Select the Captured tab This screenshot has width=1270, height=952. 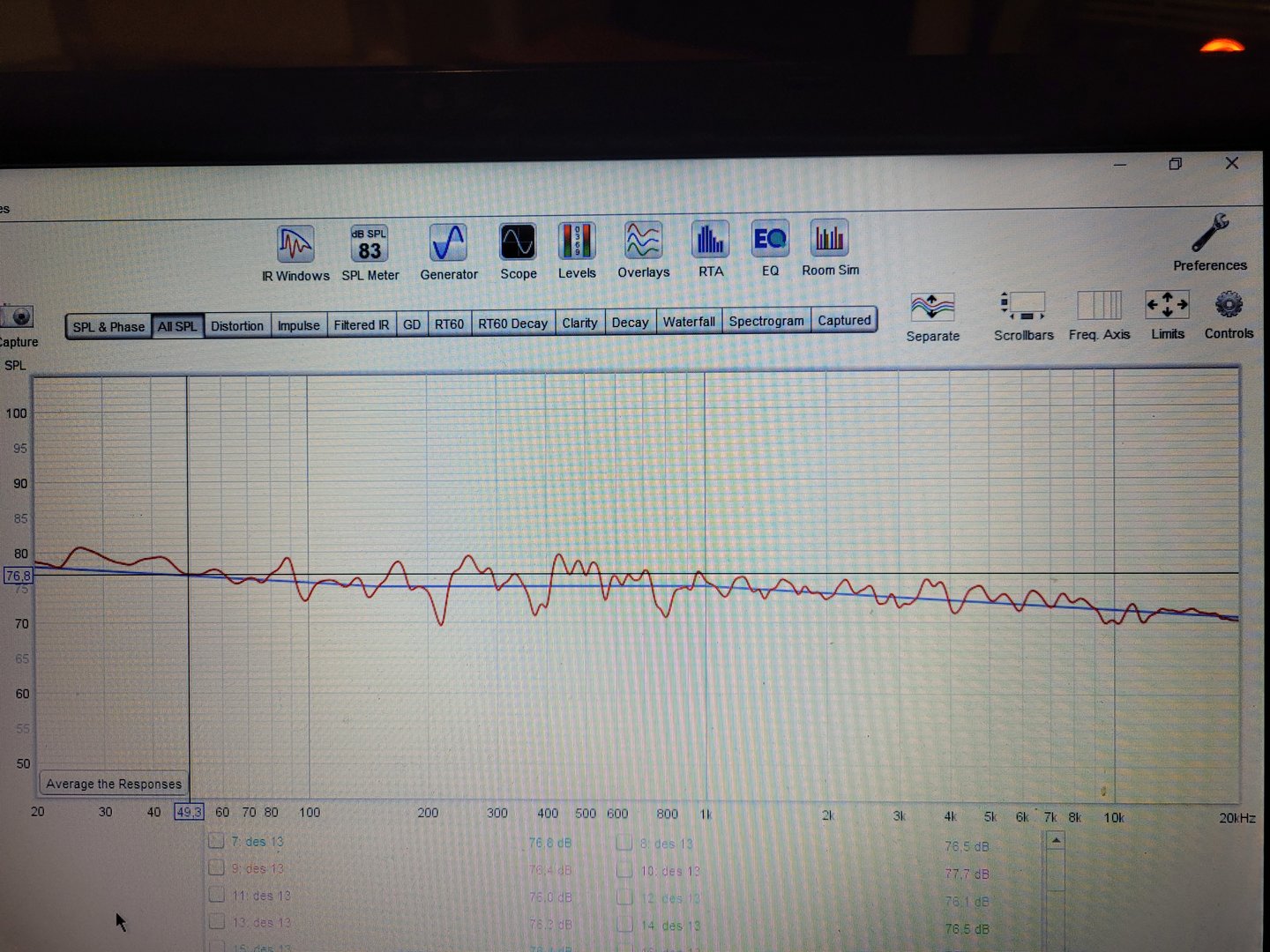(x=844, y=320)
